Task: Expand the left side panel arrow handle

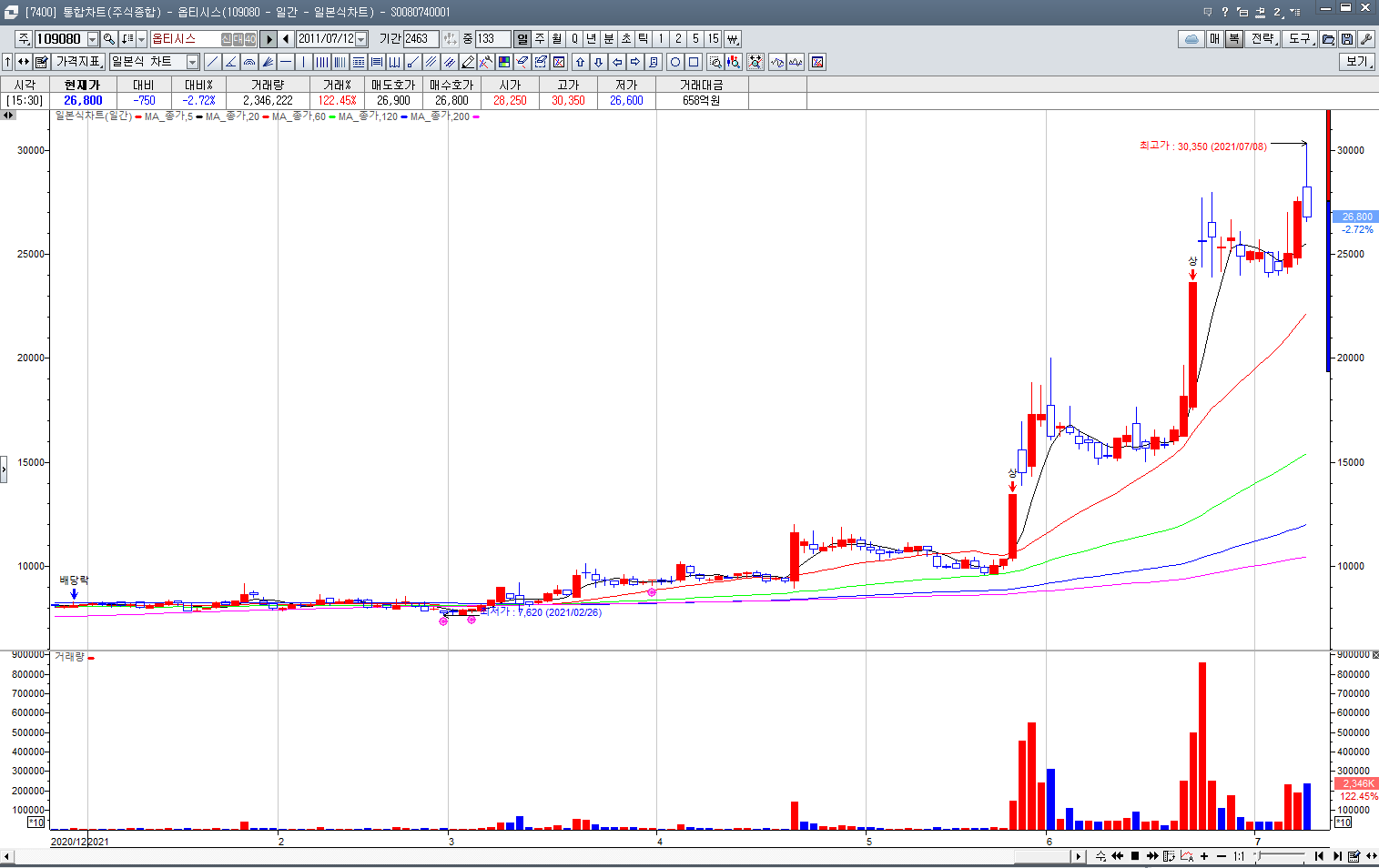Action: click(x=4, y=469)
